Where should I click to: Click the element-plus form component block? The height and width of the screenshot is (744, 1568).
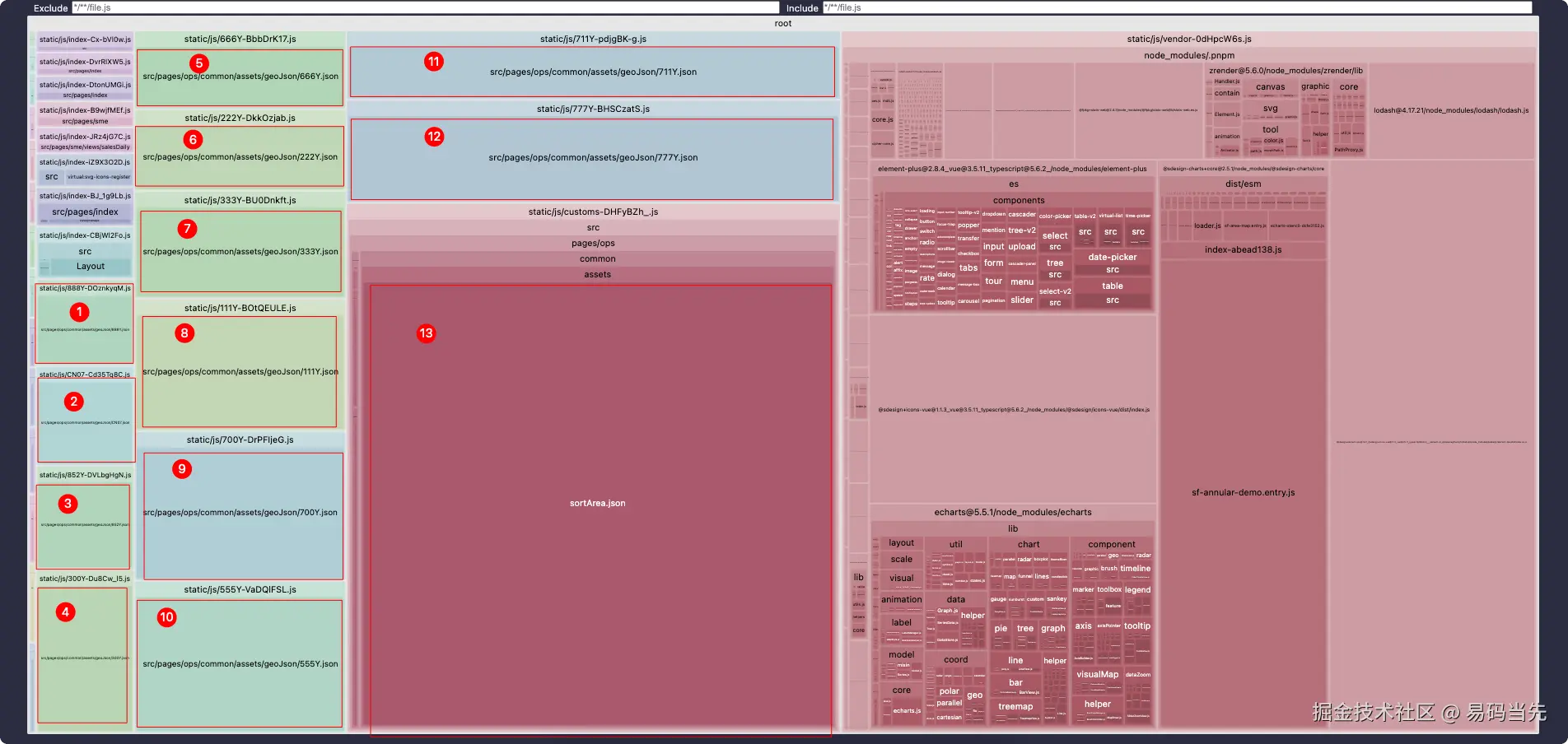click(x=993, y=263)
